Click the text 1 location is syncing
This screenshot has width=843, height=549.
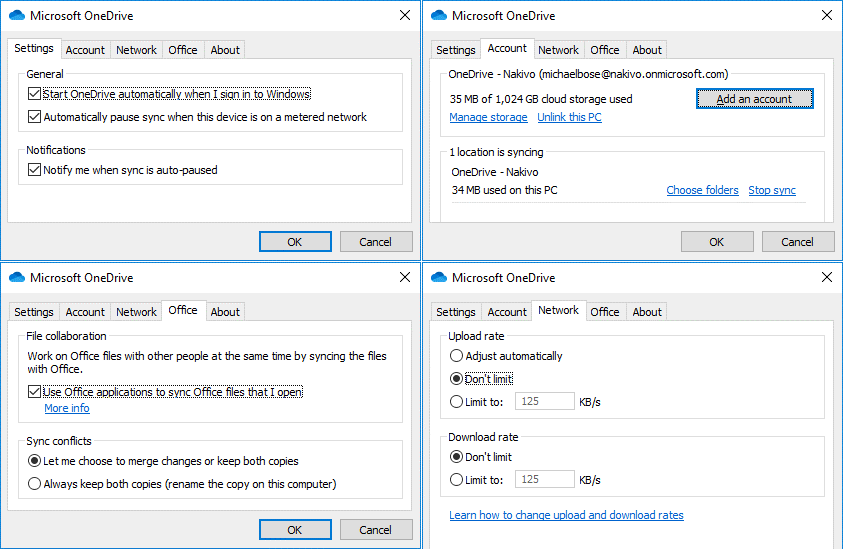point(496,152)
